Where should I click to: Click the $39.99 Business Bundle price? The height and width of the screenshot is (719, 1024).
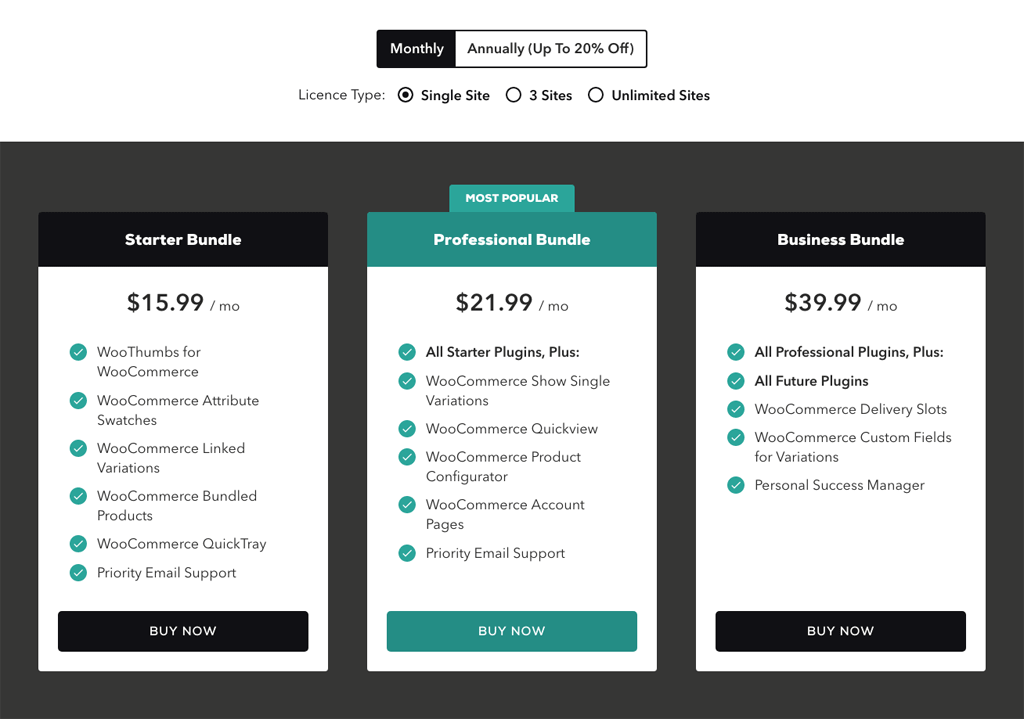(823, 303)
